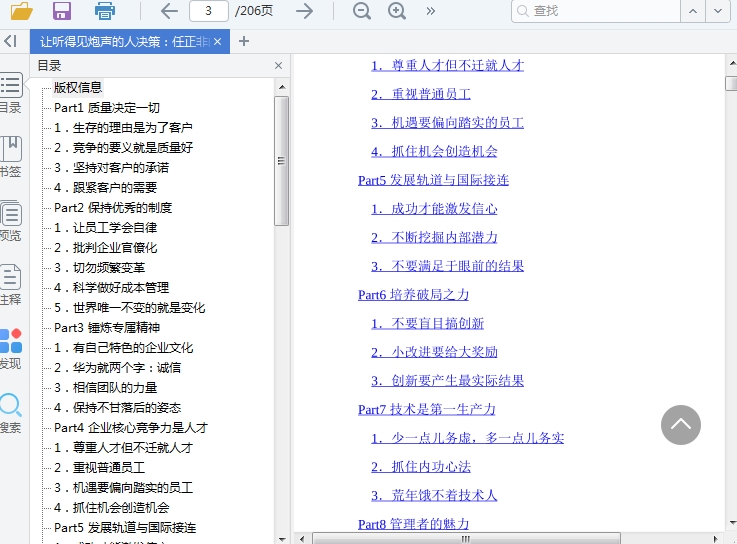Open page link 3. 荒年饿不着技术人

pyautogui.click(x=434, y=496)
